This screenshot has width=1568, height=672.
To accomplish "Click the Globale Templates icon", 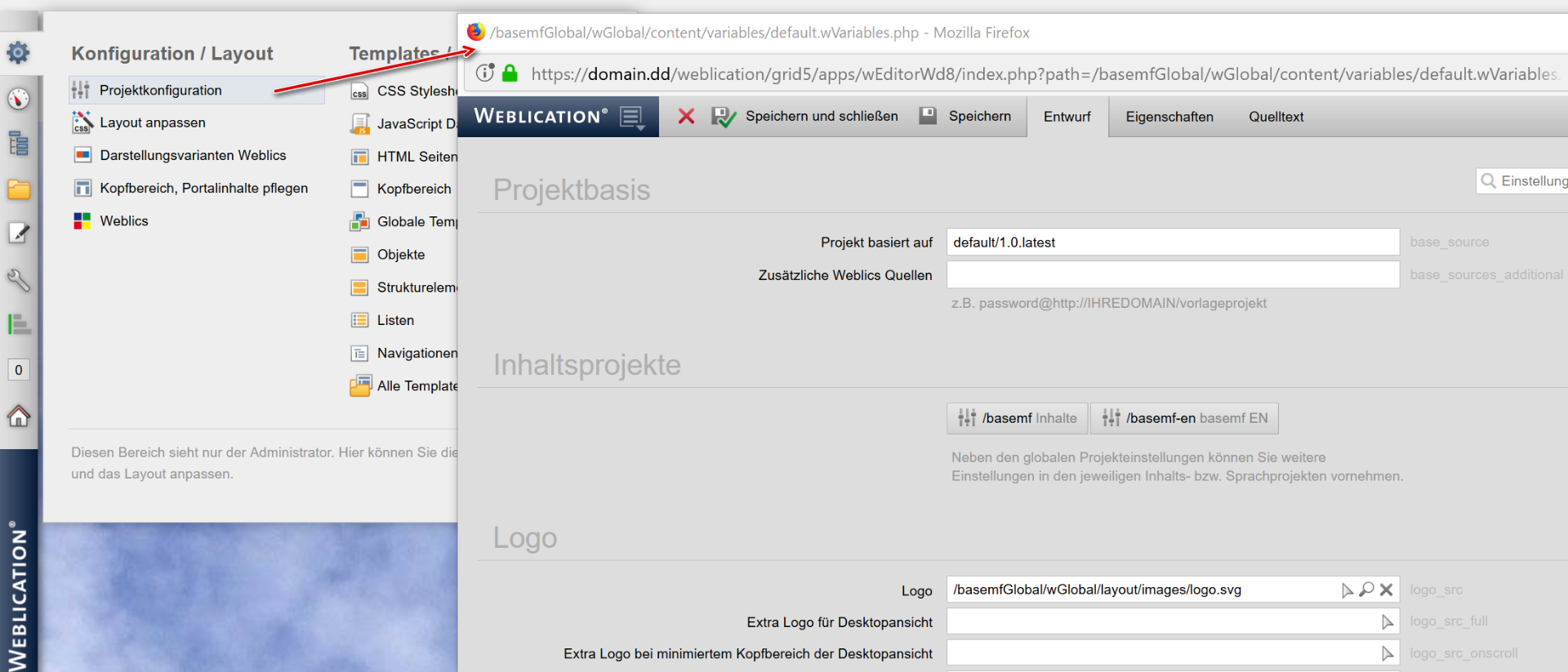I will (x=359, y=221).
